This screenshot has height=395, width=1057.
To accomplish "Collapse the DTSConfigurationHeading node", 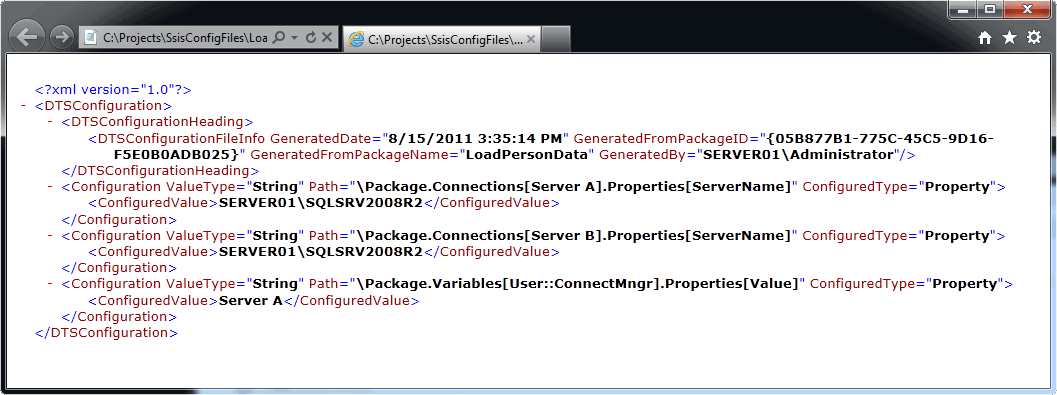I will coord(51,122).
